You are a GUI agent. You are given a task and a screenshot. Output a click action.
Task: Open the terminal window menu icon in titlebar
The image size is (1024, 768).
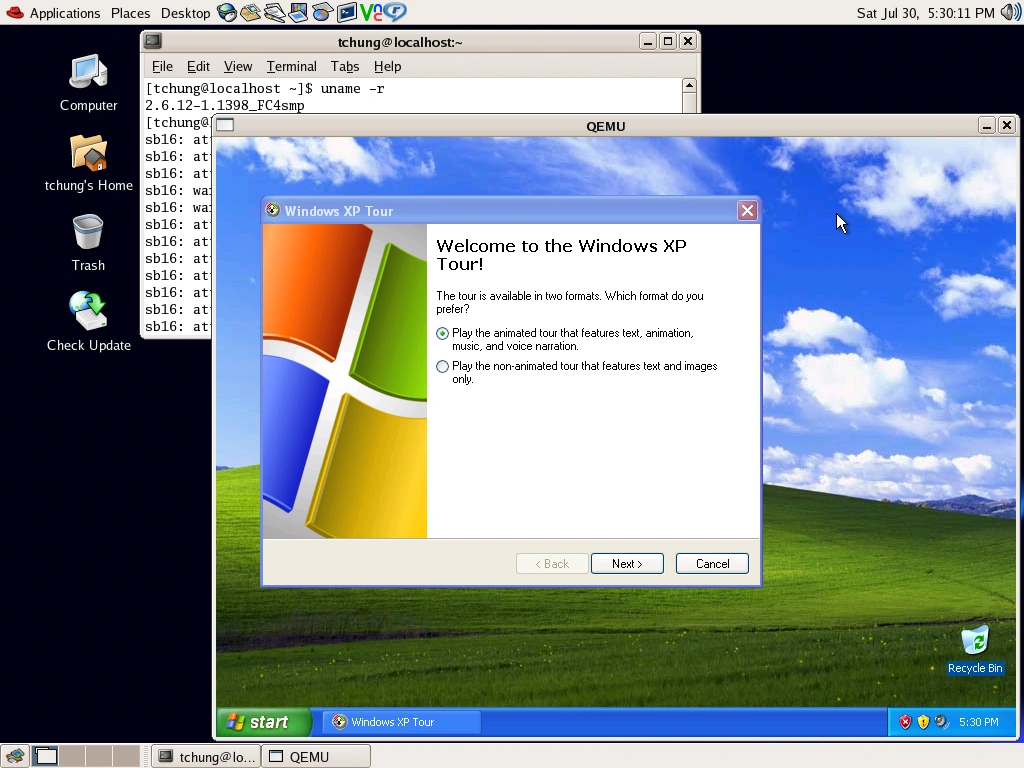153,41
